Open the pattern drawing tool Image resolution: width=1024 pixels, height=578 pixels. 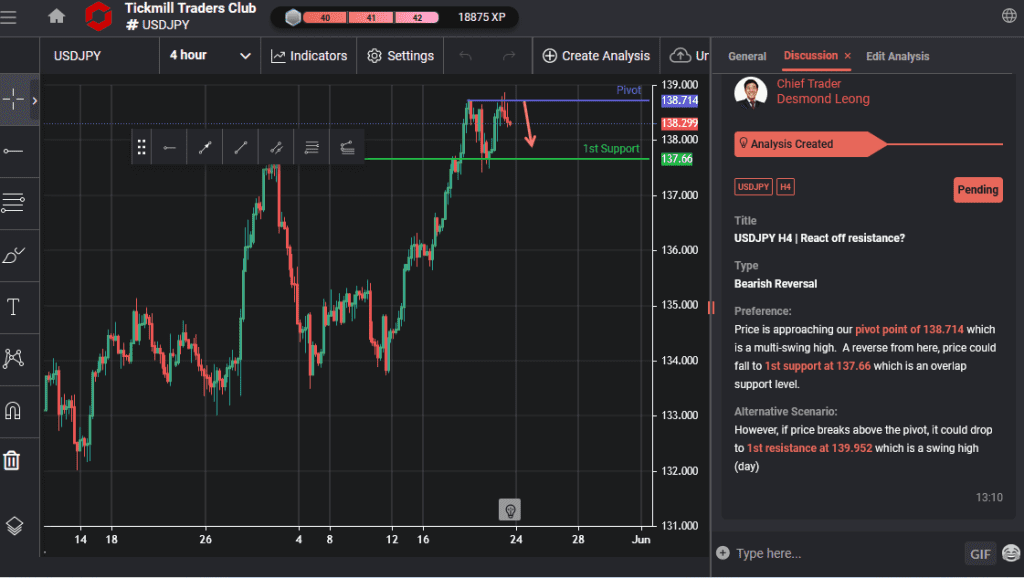15,357
